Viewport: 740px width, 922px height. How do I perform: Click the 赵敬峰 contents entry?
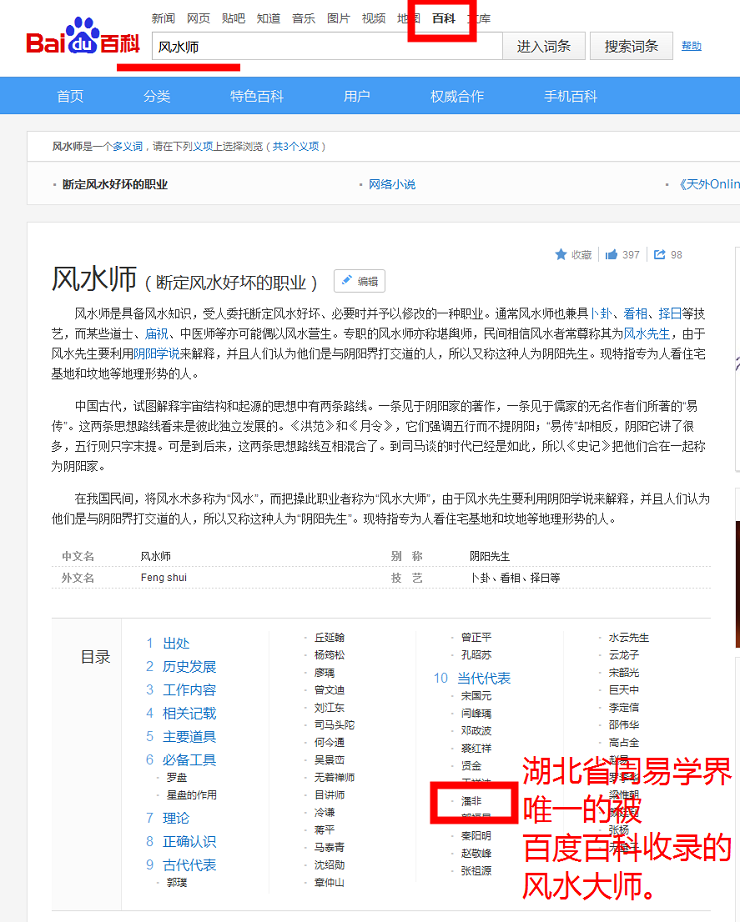tap(476, 853)
